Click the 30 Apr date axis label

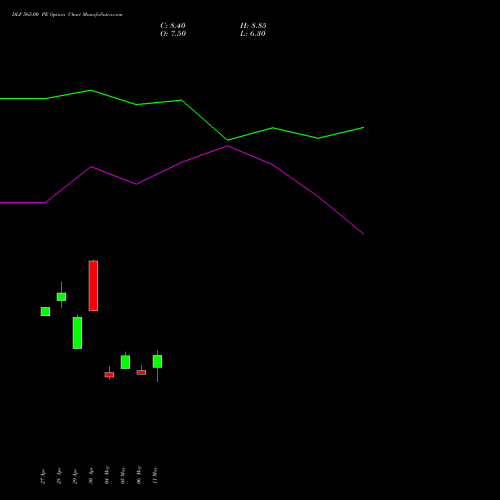pyautogui.click(x=91, y=476)
